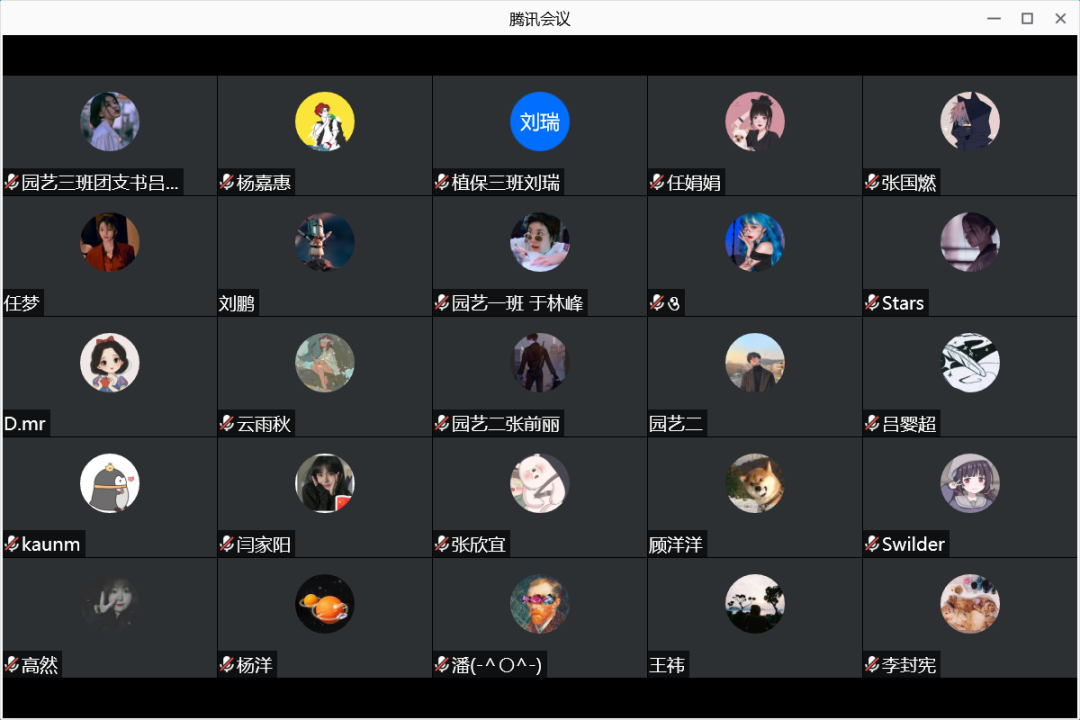Click the name label 刘鹏
Image resolution: width=1080 pixels, height=720 pixels.
(237, 303)
